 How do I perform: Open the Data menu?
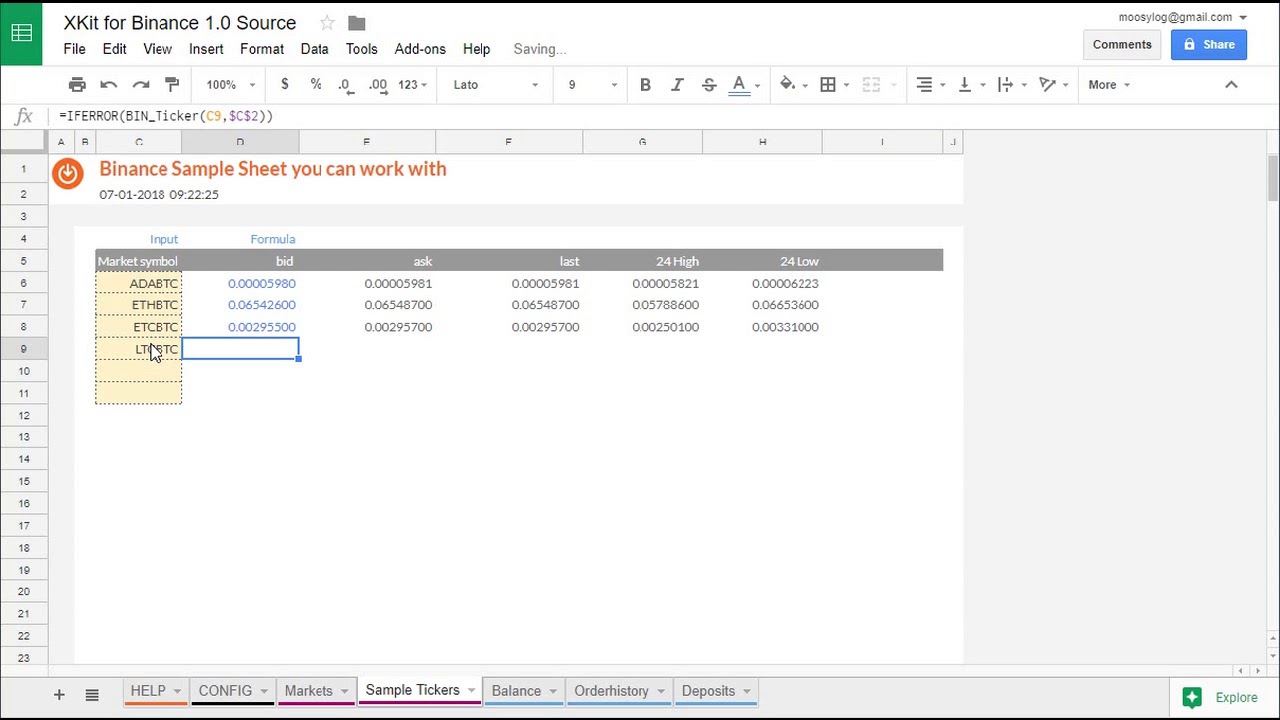tap(314, 49)
